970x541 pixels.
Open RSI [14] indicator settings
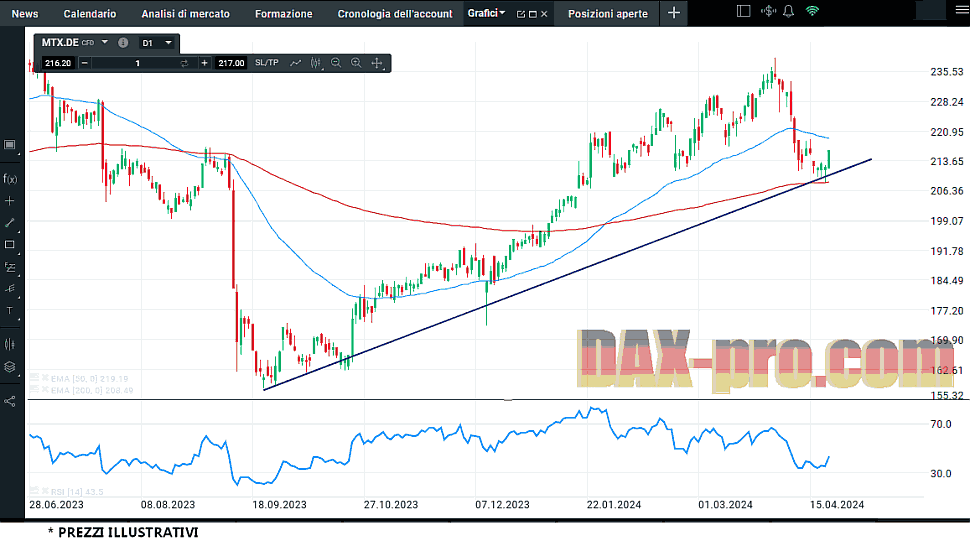click(35, 491)
